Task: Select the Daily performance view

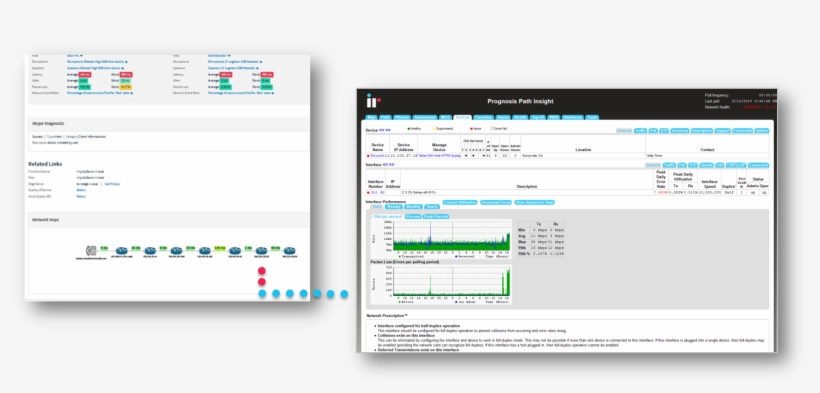Action: (x=377, y=207)
